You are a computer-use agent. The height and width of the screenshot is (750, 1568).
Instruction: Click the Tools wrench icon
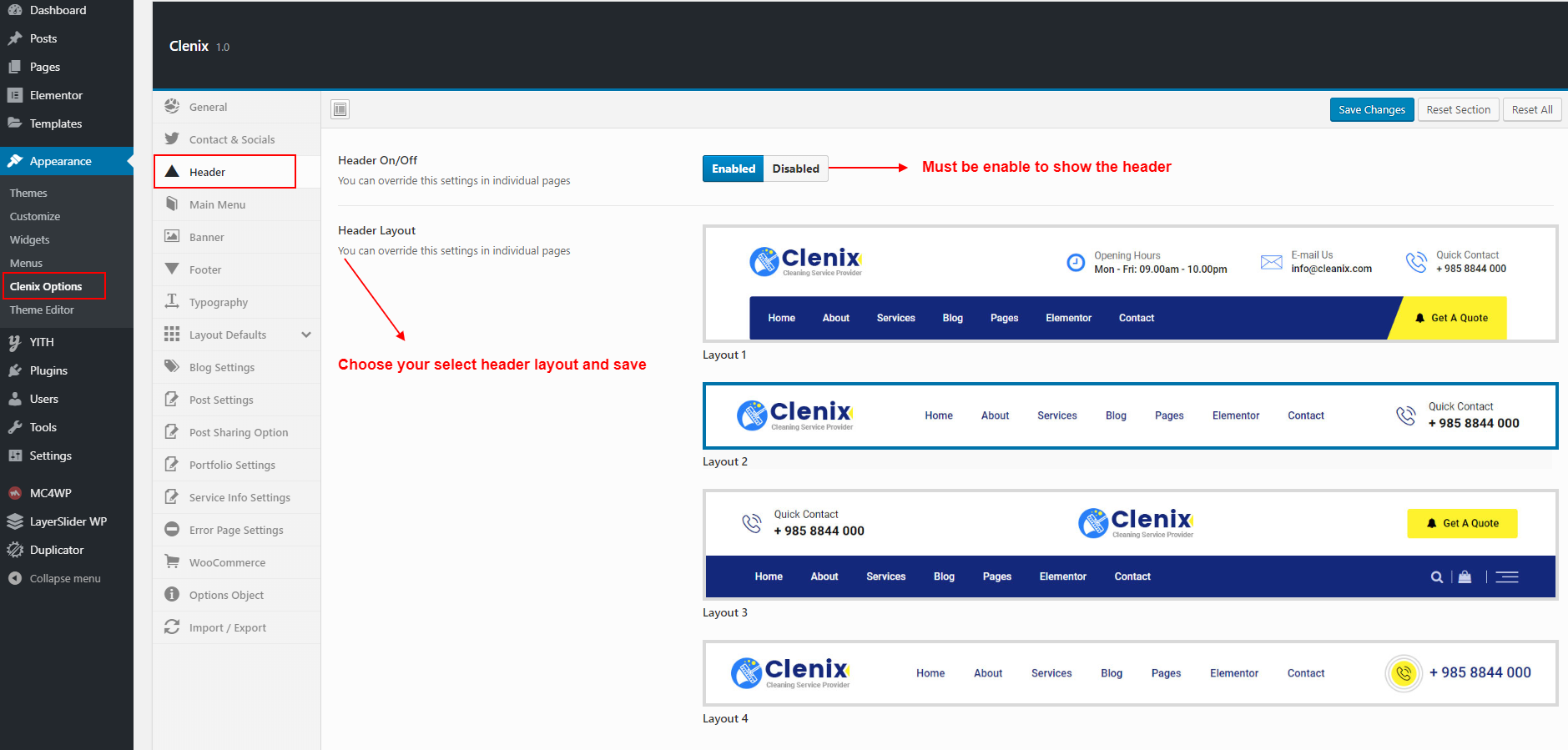[x=15, y=427]
